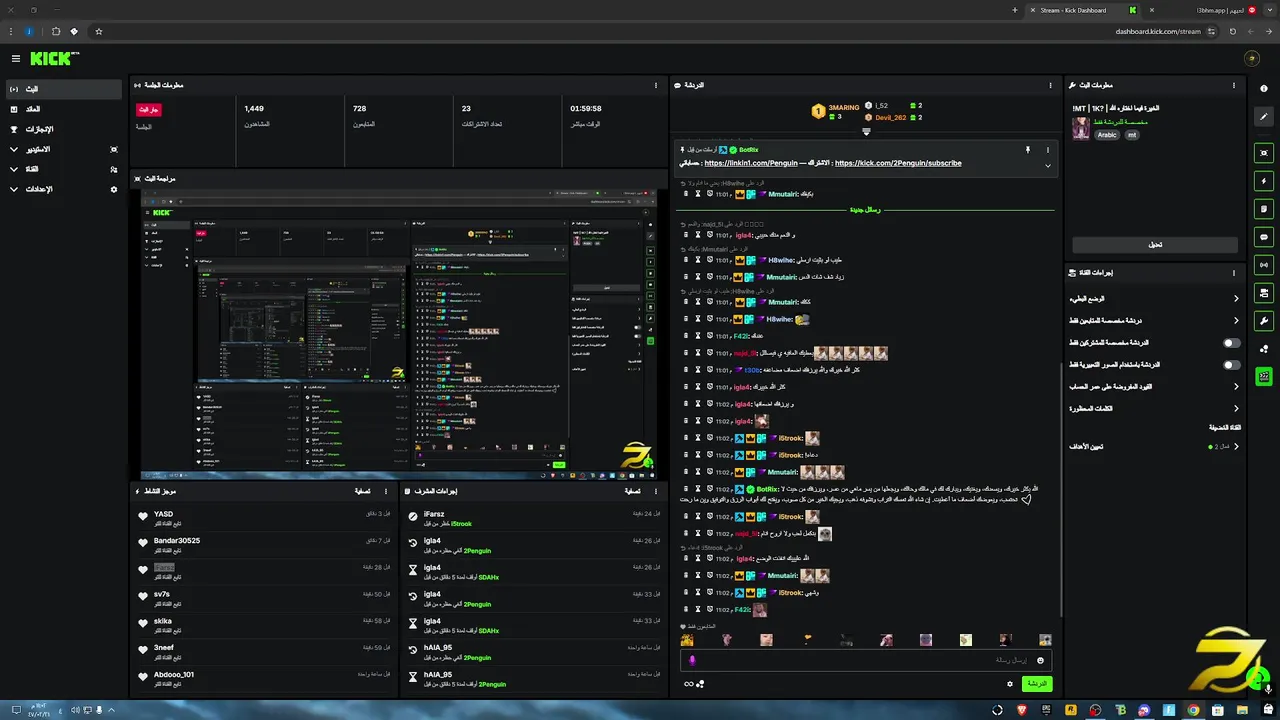Expand the pinned message chevron
The image size is (1280, 720).
click(x=1048, y=165)
